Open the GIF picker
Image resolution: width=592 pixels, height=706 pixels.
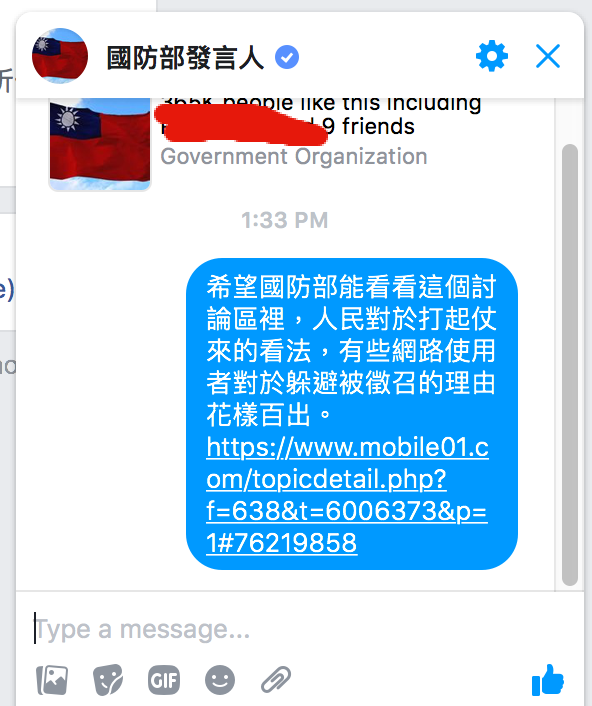164,679
